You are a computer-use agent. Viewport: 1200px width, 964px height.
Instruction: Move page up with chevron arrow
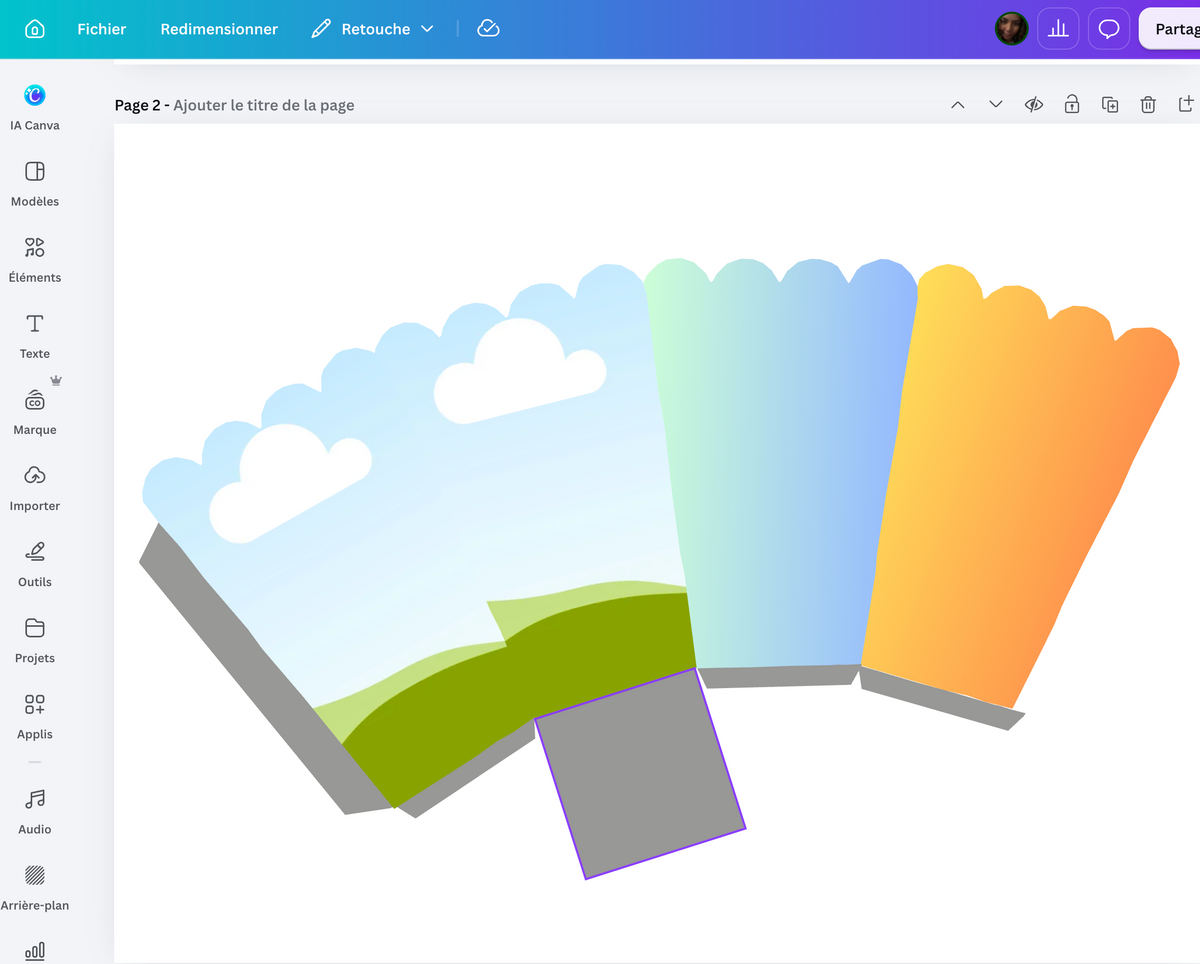click(x=958, y=105)
